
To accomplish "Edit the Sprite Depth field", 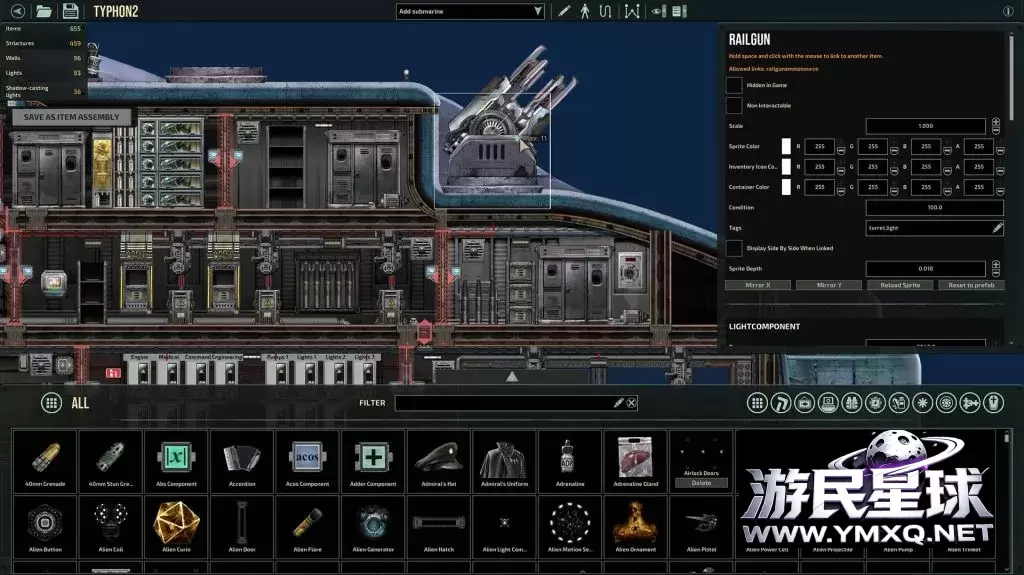I will (925, 269).
